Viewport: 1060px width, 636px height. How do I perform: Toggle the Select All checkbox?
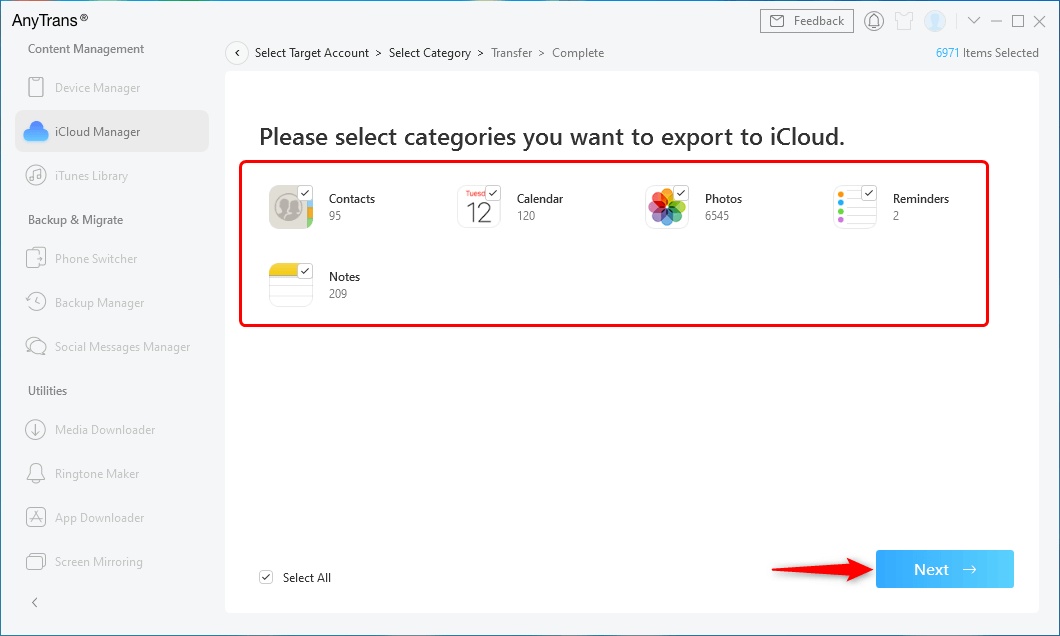(x=266, y=577)
